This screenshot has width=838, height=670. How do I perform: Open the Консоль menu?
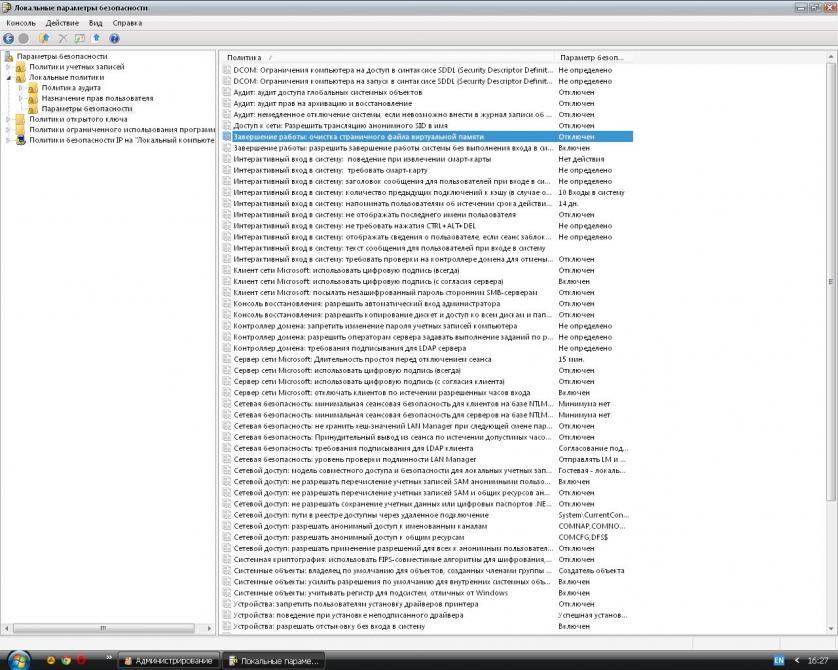point(21,22)
